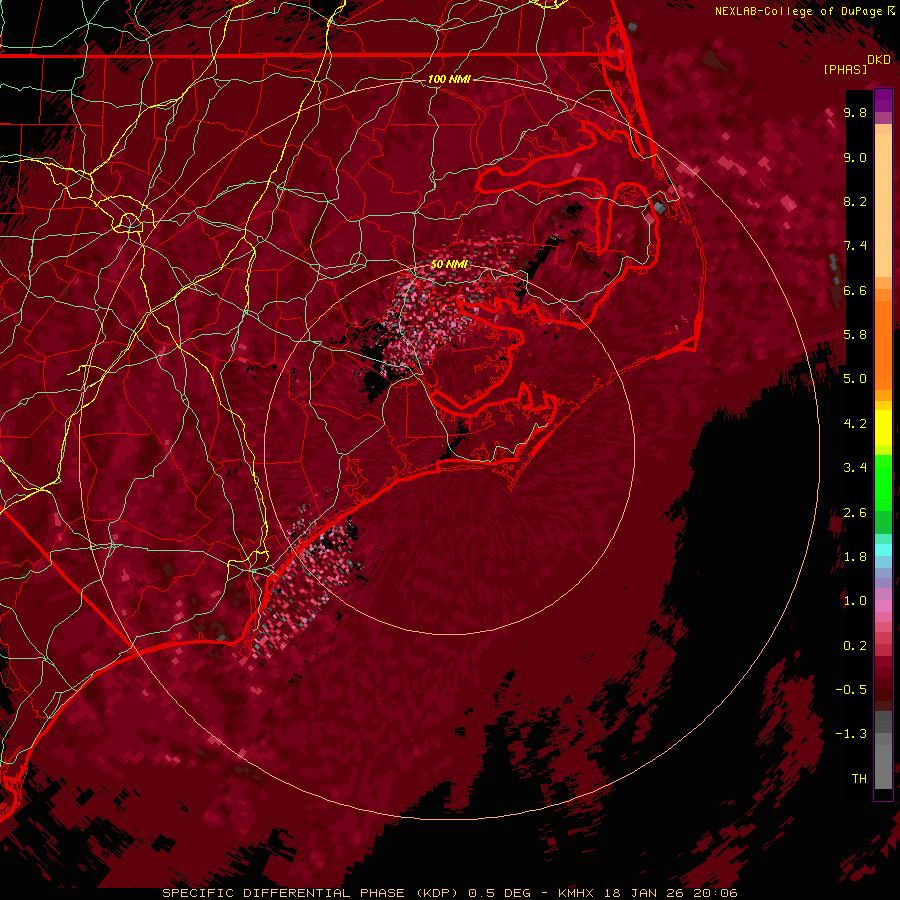Click the 7.4 value on the color scale
Viewport: 900px width, 900px height.
point(855,246)
